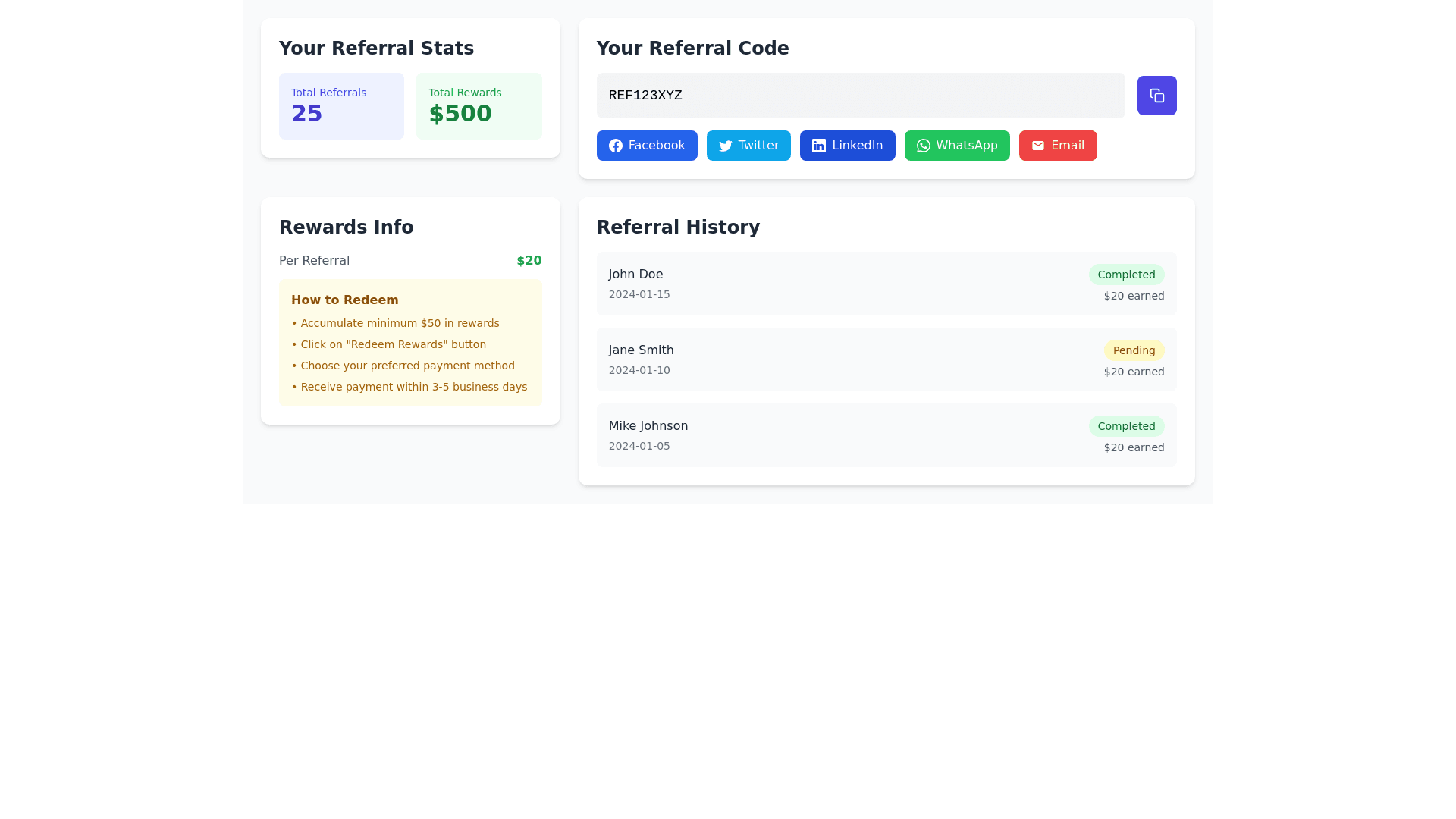Click the WhatsApp logo icon
Screen dimensions: 1456x819
923,146
